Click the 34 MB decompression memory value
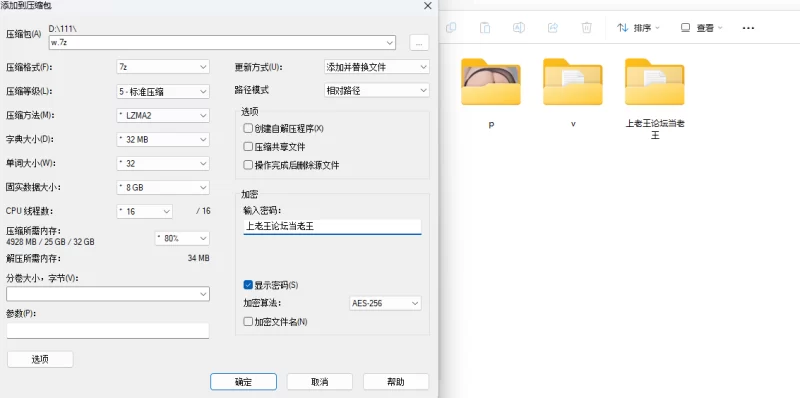This screenshot has width=800, height=398. [198, 258]
